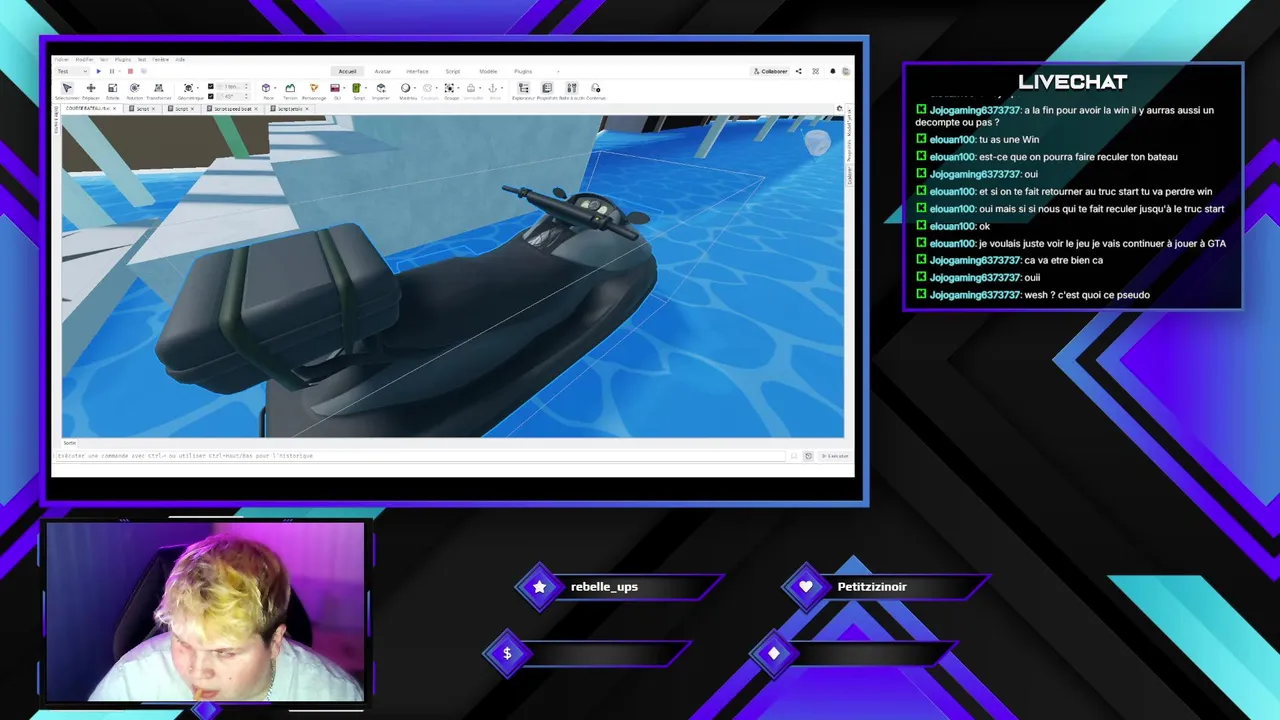Click into the command bar input field
The image size is (1280, 720).
(420, 456)
